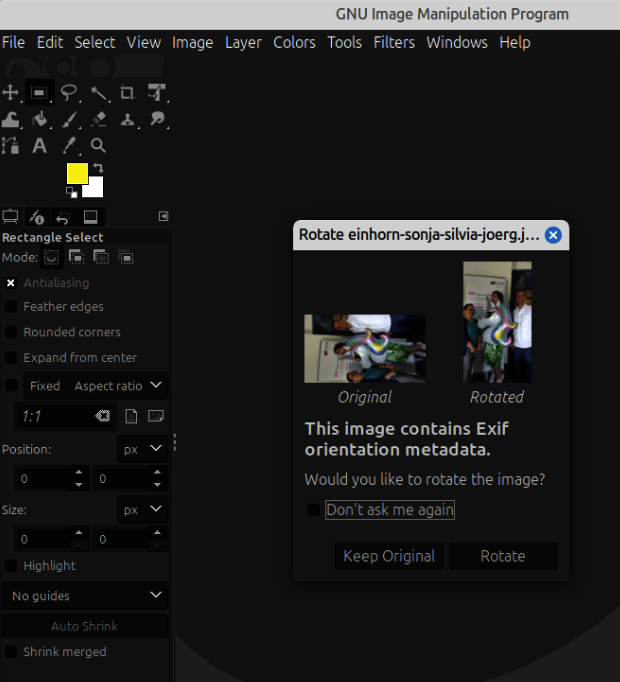The height and width of the screenshot is (682, 620).
Task: Open the tab configuration menu arrow
Action: 164,216
